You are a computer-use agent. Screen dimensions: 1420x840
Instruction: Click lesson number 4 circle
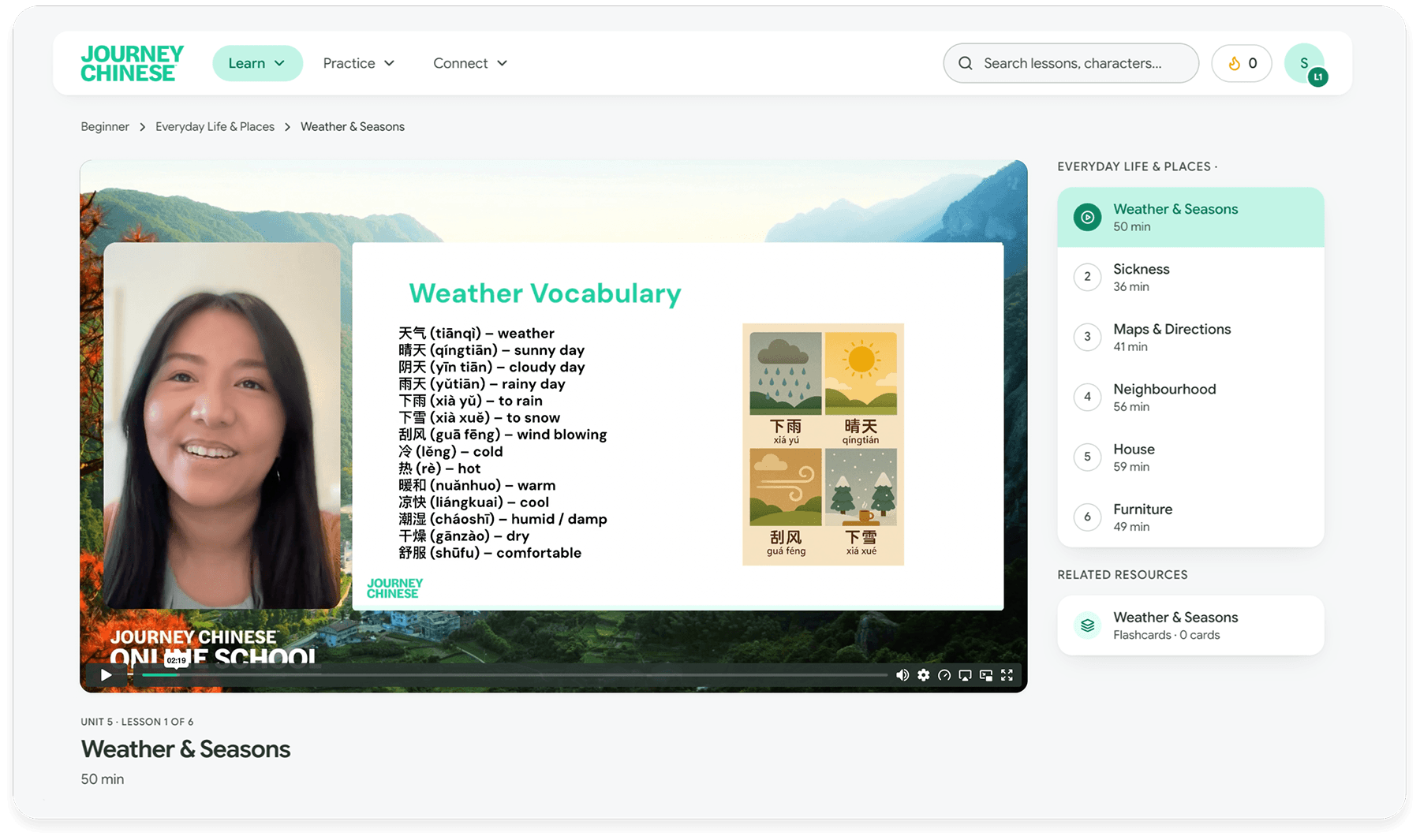click(1087, 397)
